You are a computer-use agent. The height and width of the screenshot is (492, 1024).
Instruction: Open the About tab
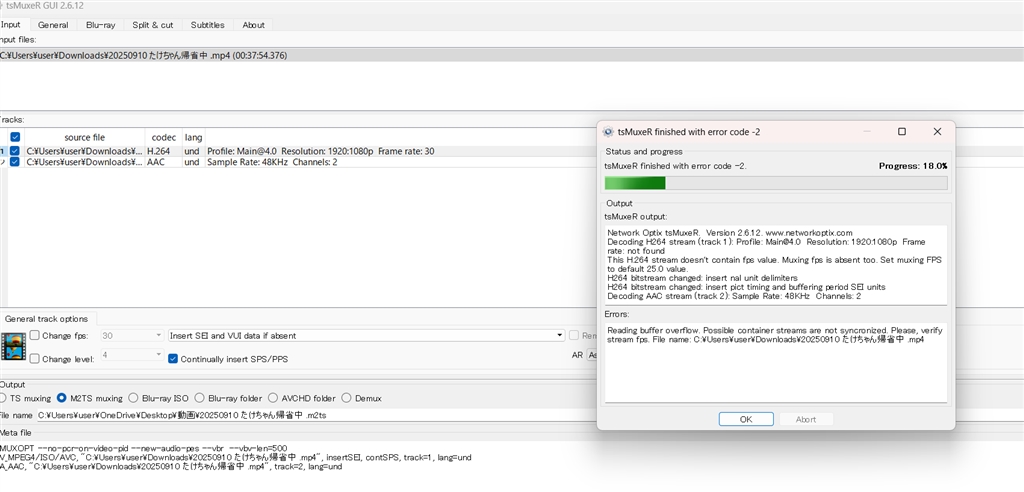coord(253,25)
